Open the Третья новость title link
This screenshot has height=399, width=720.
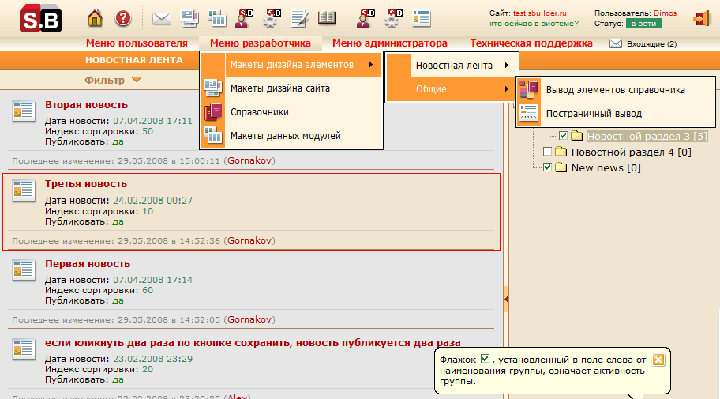click(86, 184)
